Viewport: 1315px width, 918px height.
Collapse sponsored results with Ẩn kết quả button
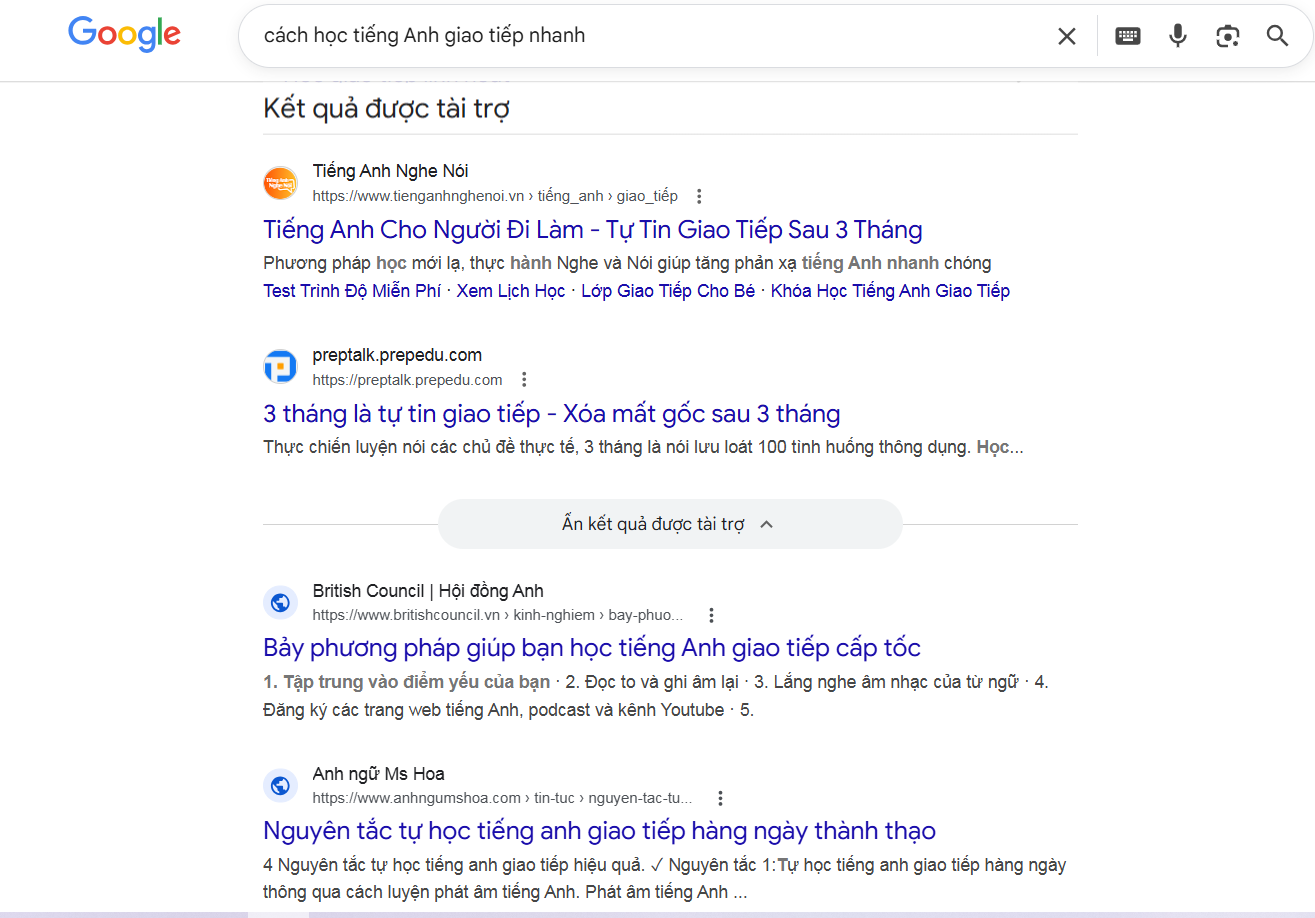[x=669, y=524]
